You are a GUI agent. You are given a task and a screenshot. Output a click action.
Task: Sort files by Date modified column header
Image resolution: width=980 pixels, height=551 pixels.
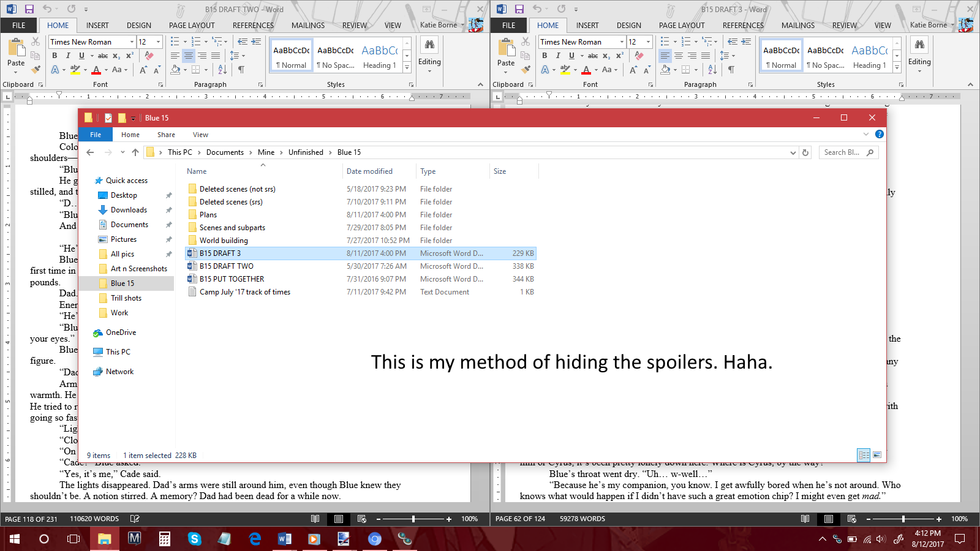pos(370,171)
